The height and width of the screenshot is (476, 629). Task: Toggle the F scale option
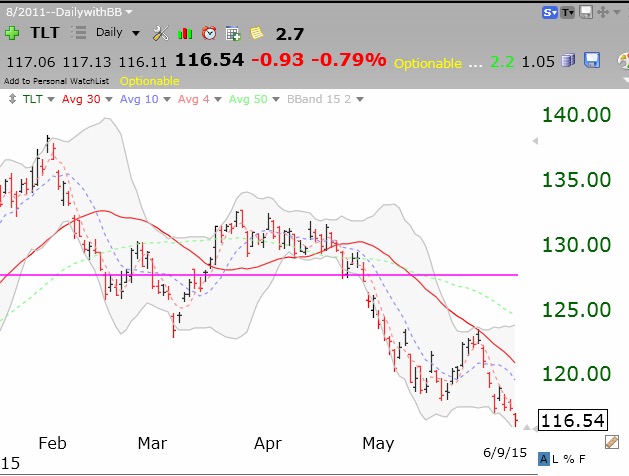582,459
